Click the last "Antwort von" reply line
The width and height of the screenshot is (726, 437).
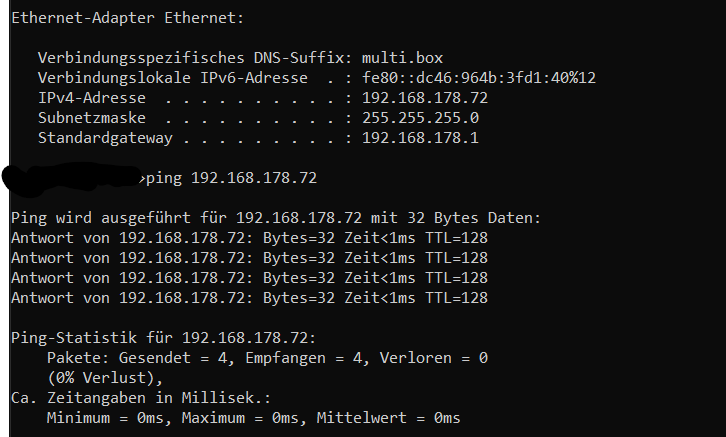(x=249, y=298)
